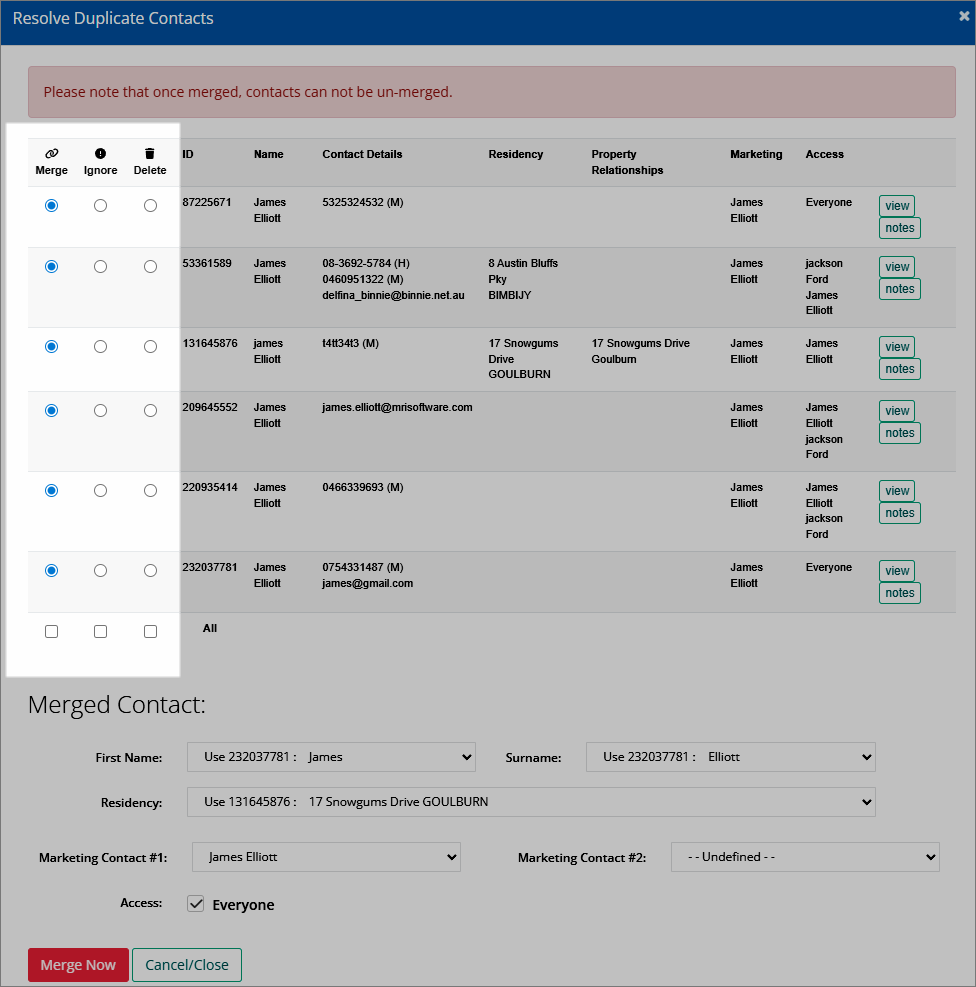Open the First Name dropdown
The height and width of the screenshot is (987, 976).
pos(331,757)
